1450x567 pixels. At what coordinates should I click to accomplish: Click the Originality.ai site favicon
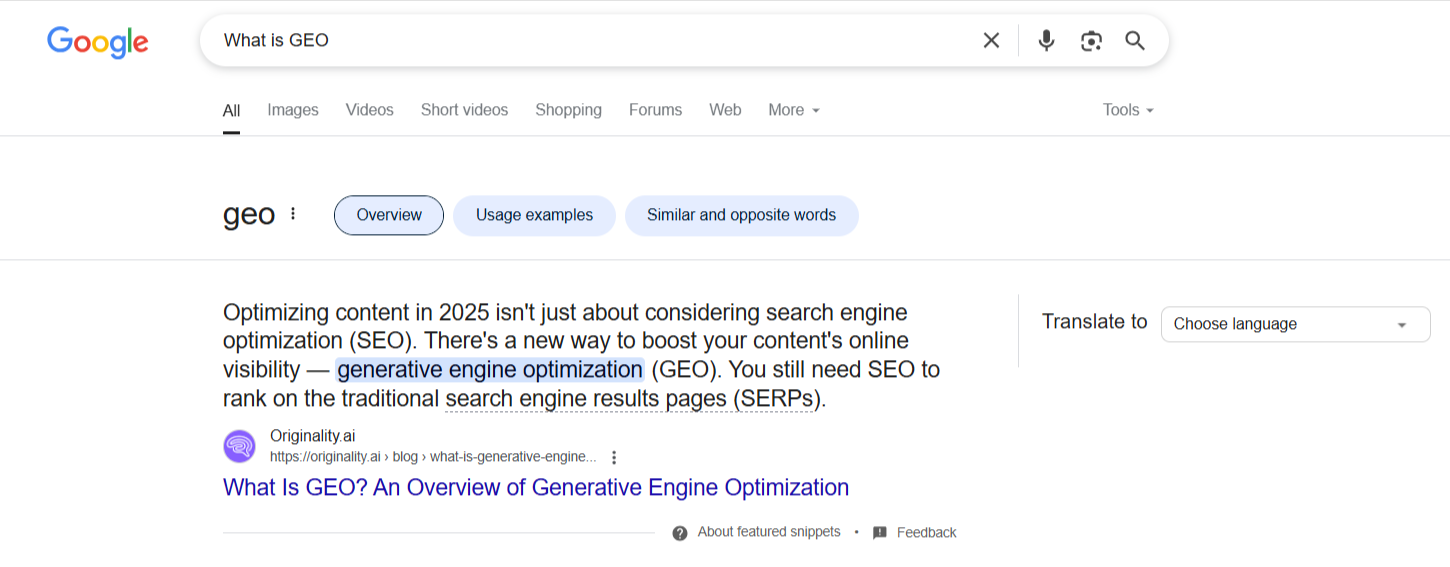(240, 446)
